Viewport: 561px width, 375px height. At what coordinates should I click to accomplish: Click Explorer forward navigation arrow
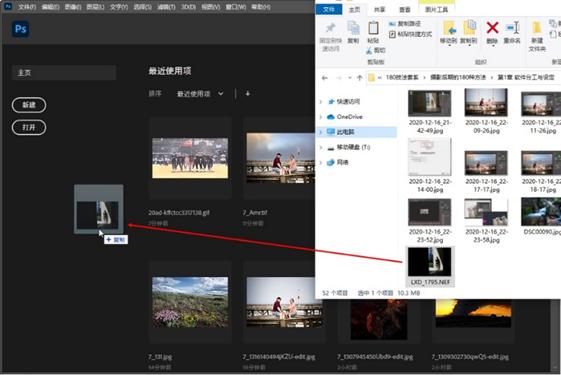click(338, 78)
